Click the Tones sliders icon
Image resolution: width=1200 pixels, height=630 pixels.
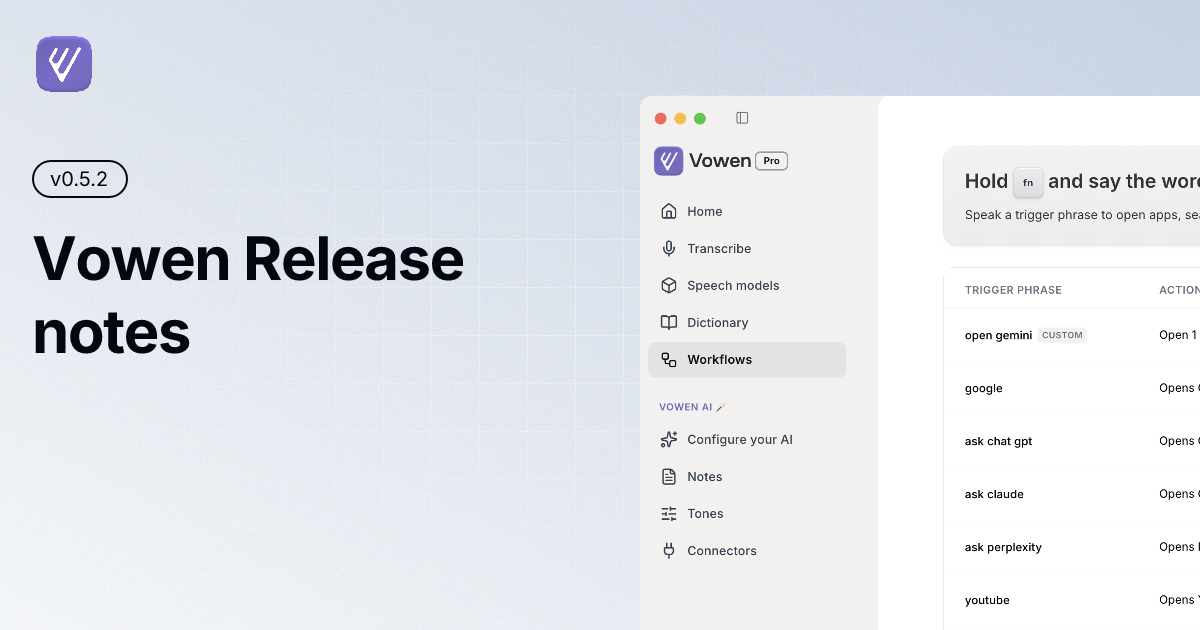[669, 514]
